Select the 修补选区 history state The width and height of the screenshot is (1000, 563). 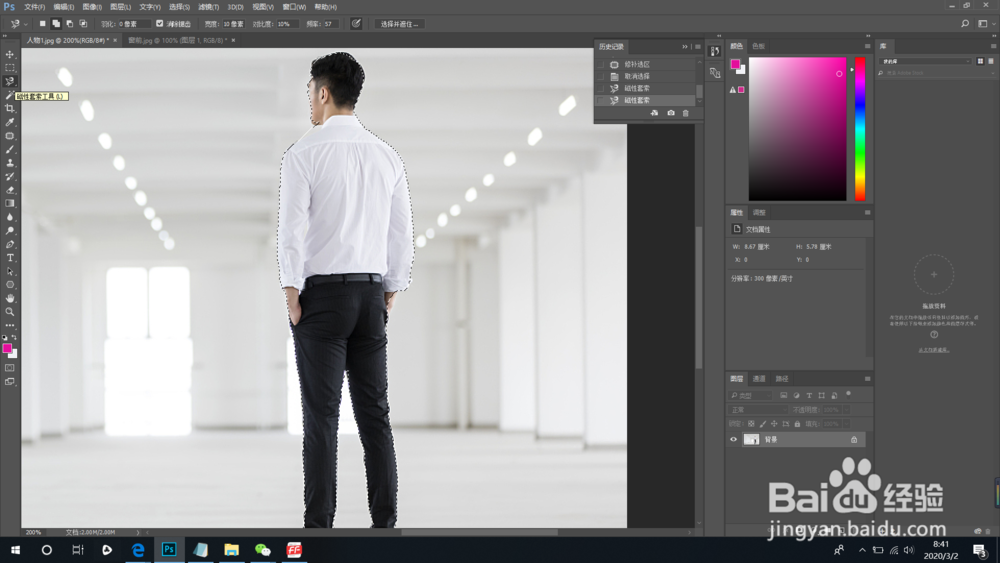(645, 64)
